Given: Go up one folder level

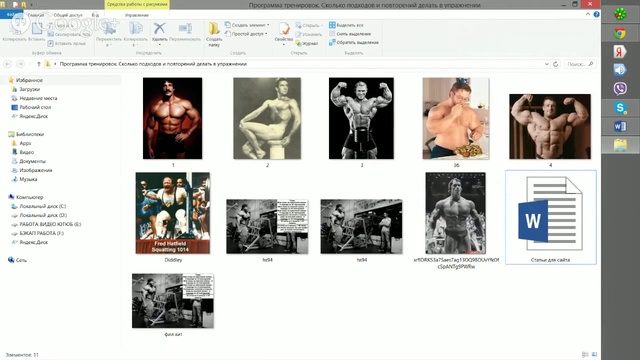Looking at the screenshot, I should point(39,64).
